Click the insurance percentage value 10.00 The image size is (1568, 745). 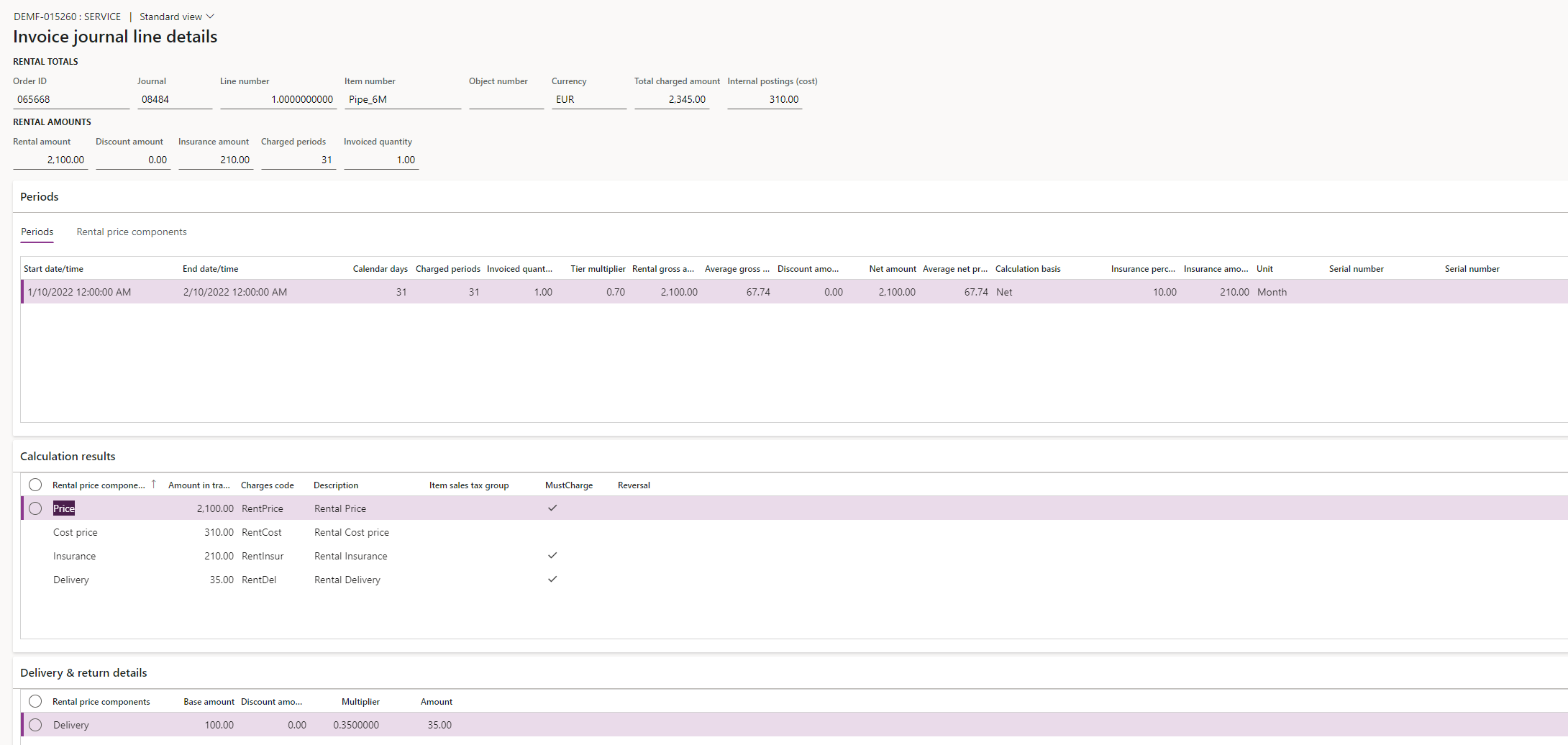click(x=1164, y=292)
